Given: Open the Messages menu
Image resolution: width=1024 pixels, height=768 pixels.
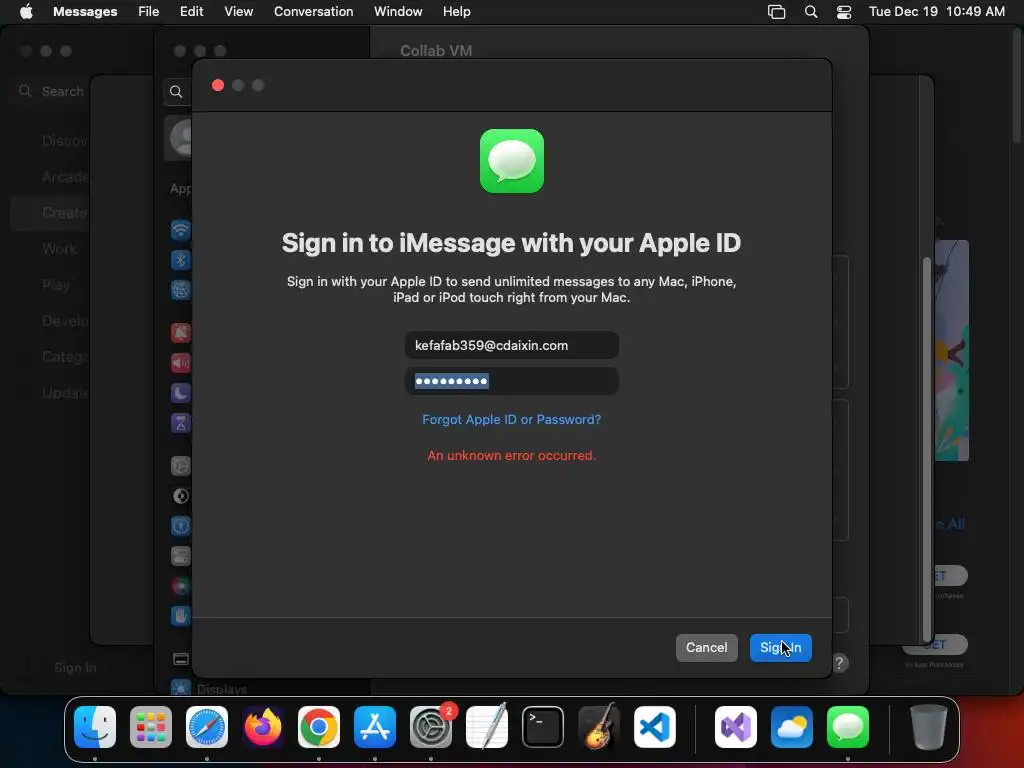Looking at the screenshot, I should pos(85,12).
